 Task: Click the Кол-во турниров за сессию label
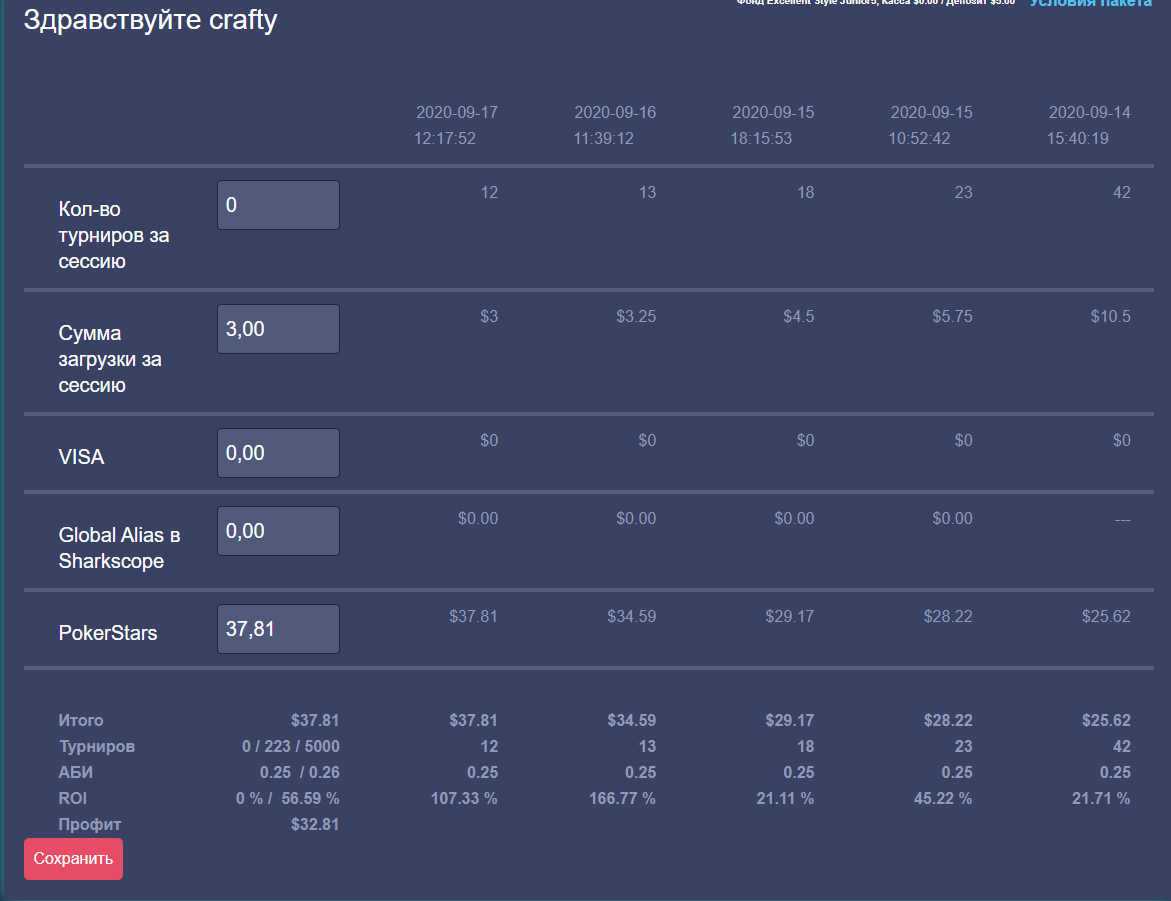[114, 235]
